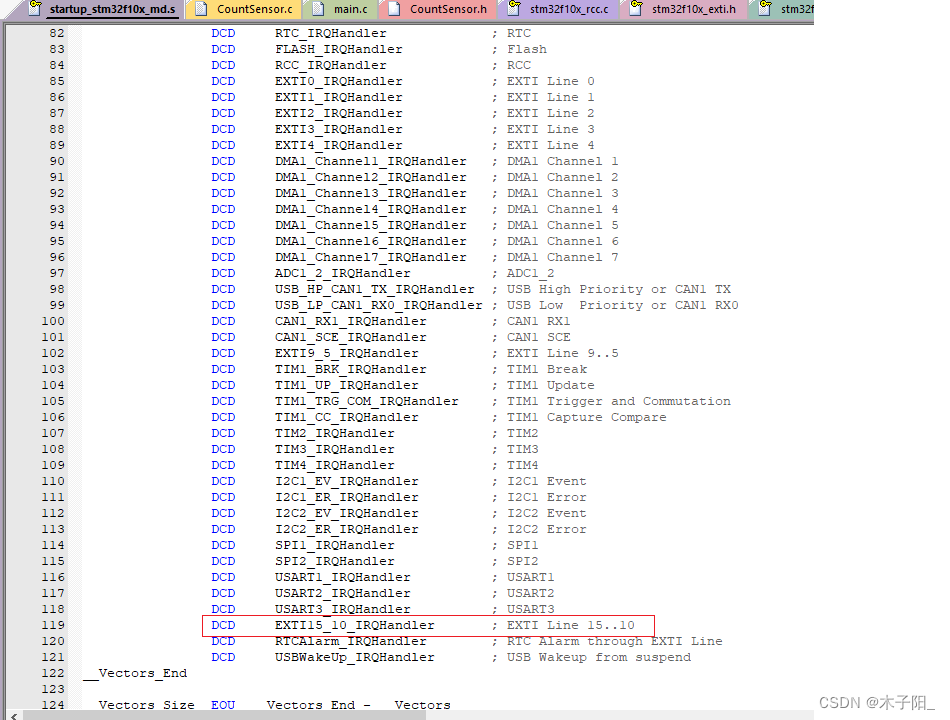Click CAN1_SCE_IRQHandler on line 101
The width and height of the screenshot is (950, 720).
click(x=350, y=338)
